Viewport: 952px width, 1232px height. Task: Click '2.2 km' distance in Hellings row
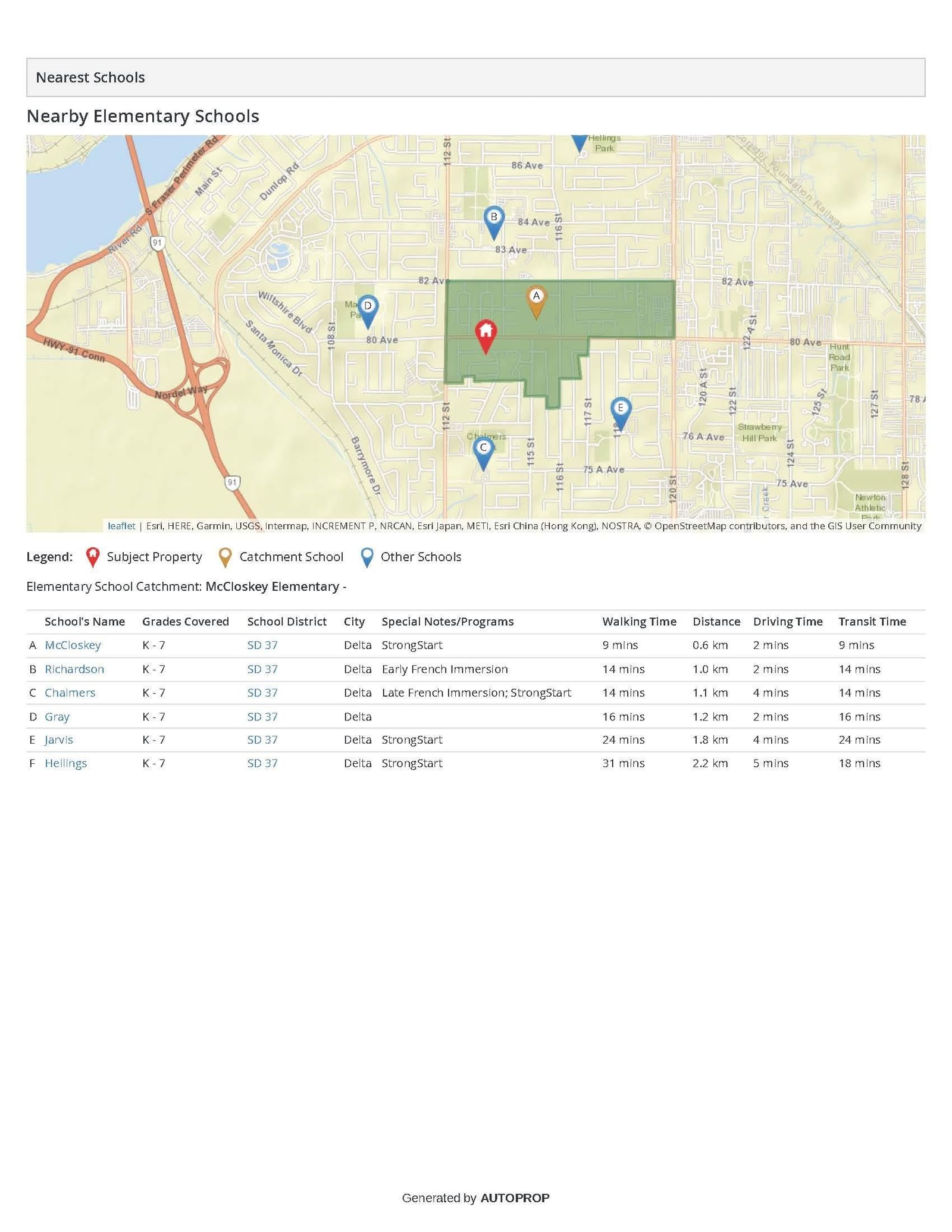(710, 763)
